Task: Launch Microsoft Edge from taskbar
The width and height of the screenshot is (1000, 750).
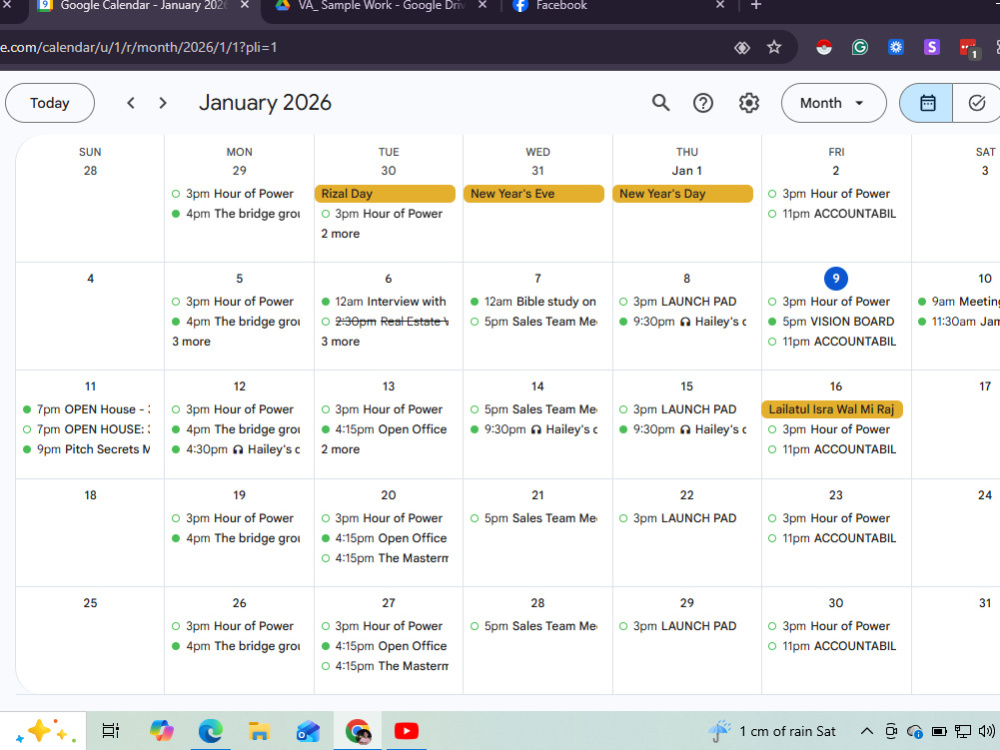Action: [x=210, y=731]
